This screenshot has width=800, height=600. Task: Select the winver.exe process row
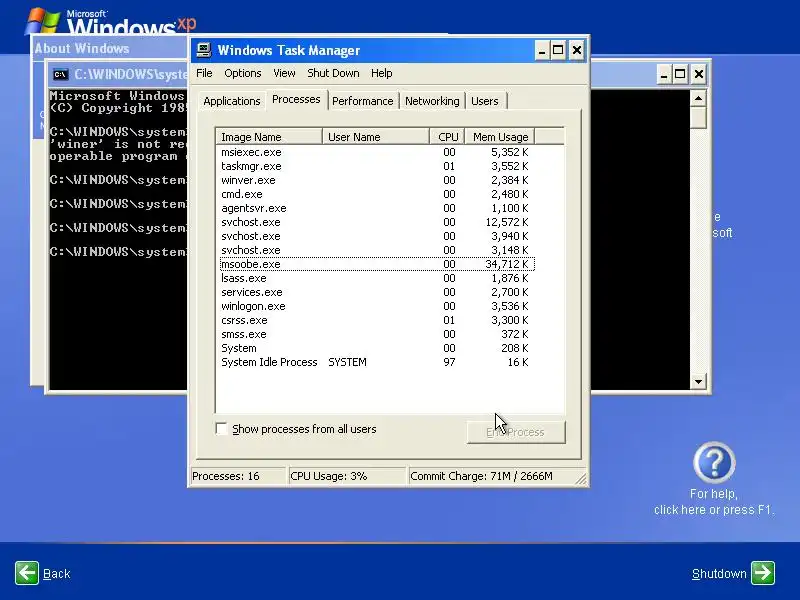click(x=377, y=180)
